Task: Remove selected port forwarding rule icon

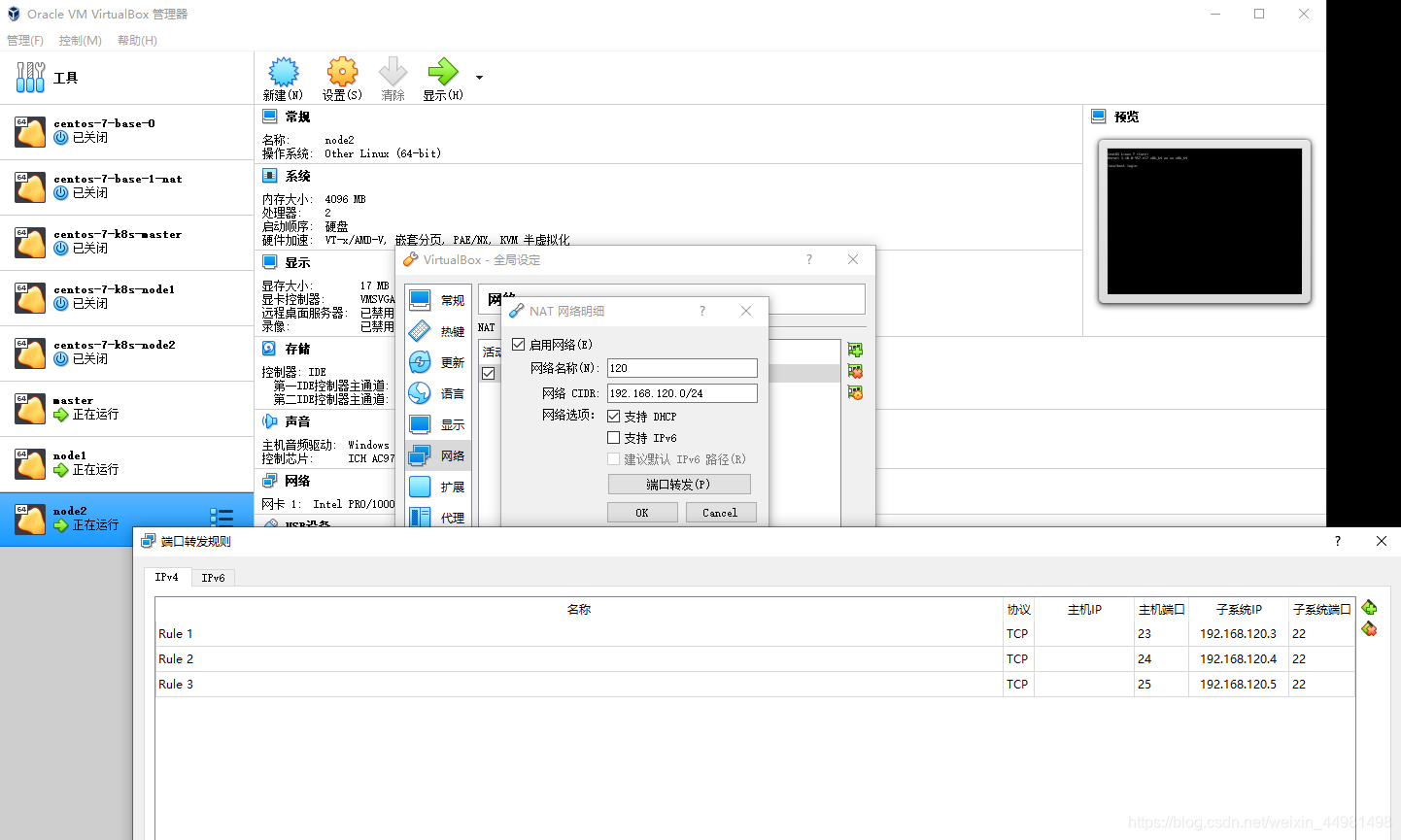Action: [1369, 629]
